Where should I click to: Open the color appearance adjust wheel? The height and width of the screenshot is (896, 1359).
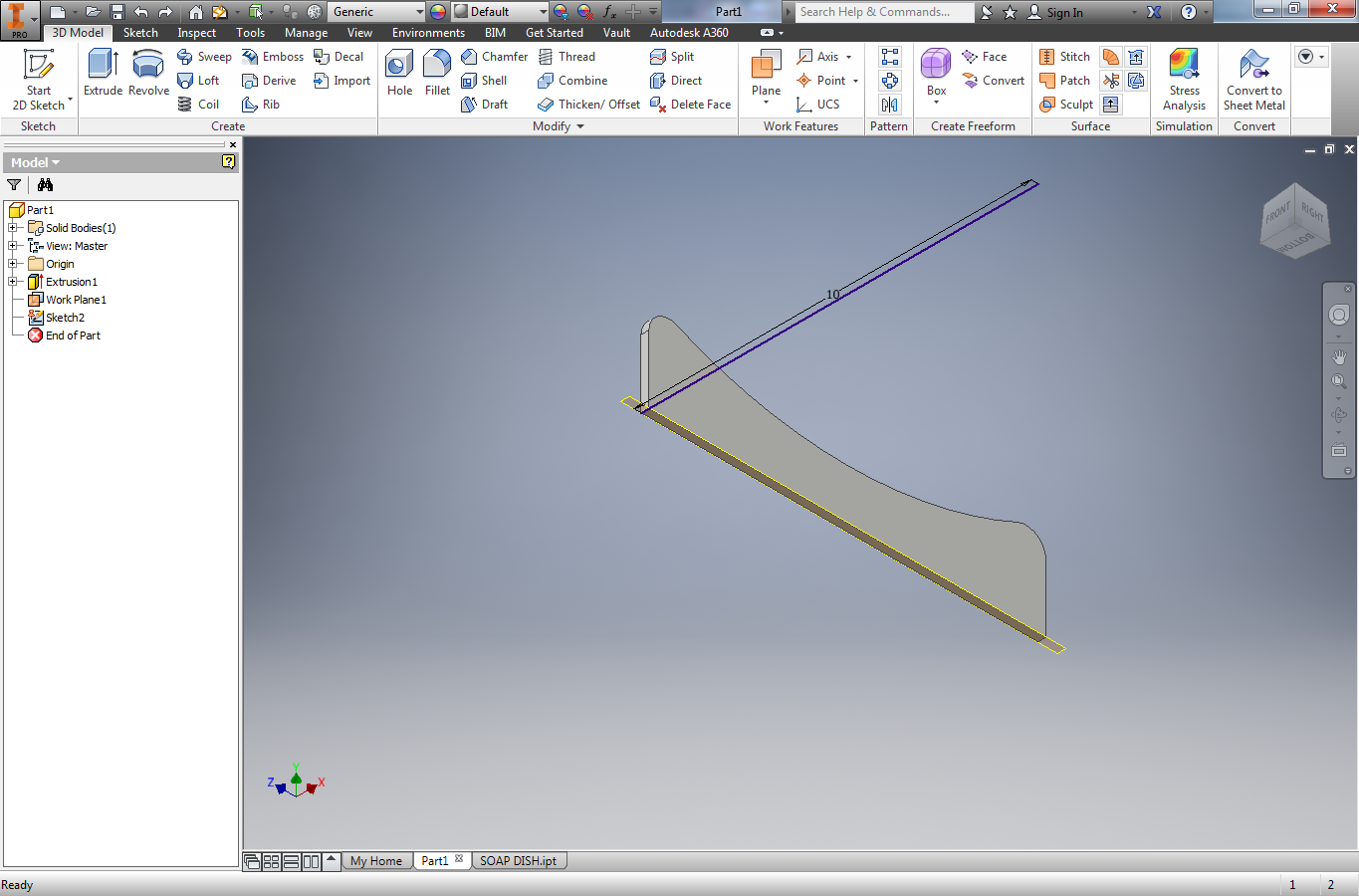coord(438,12)
